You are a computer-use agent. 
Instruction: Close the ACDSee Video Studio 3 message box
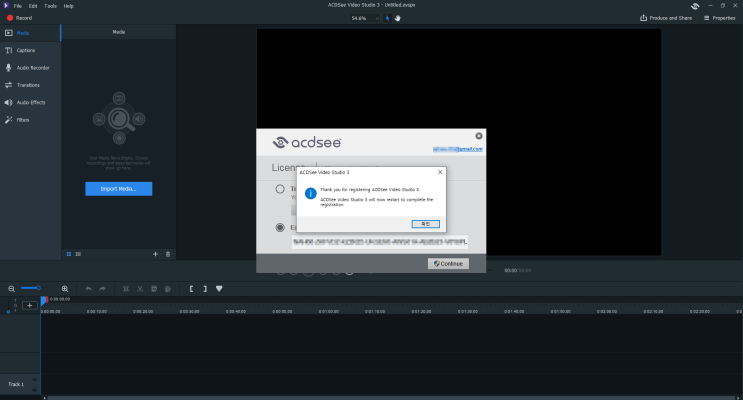coord(440,172)
